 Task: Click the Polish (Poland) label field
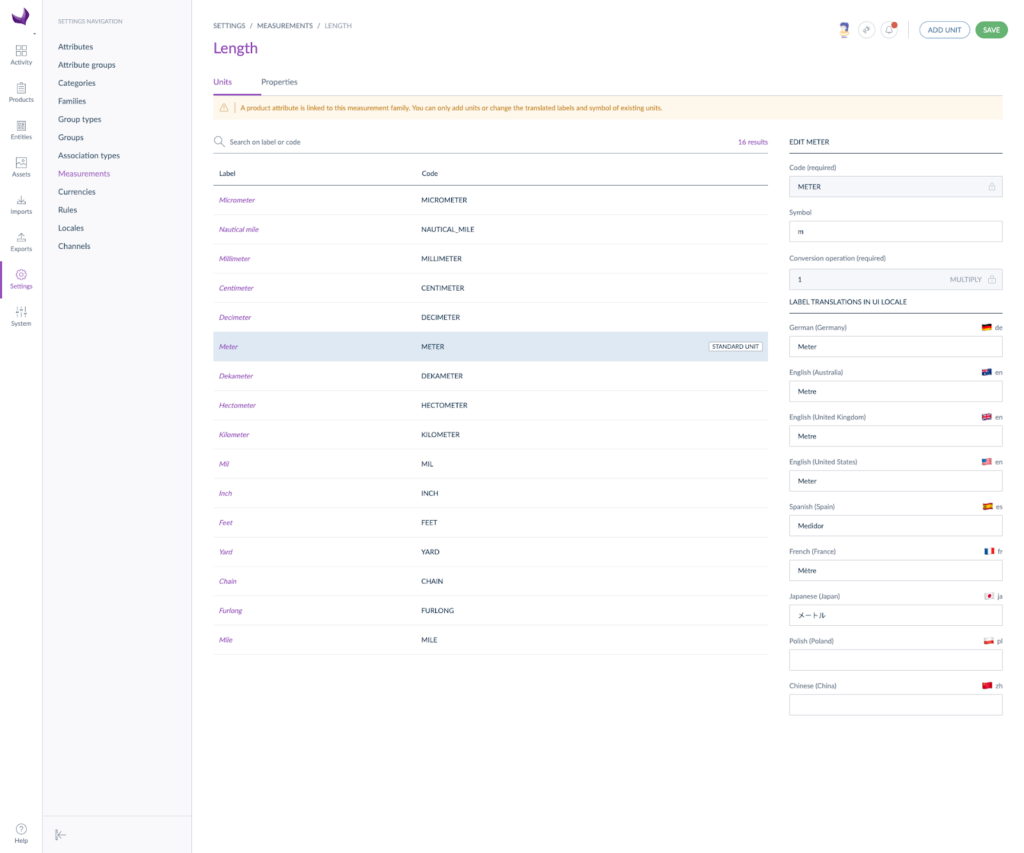click(x=895, y=660)
